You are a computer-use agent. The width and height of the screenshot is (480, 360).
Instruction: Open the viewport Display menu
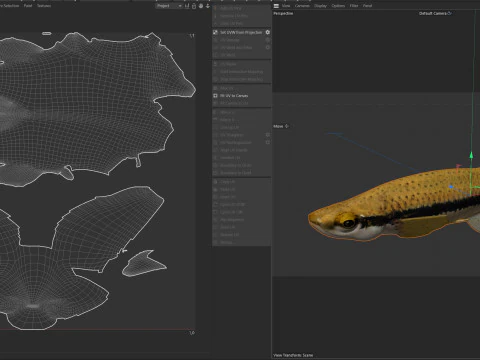click(320, 6)
